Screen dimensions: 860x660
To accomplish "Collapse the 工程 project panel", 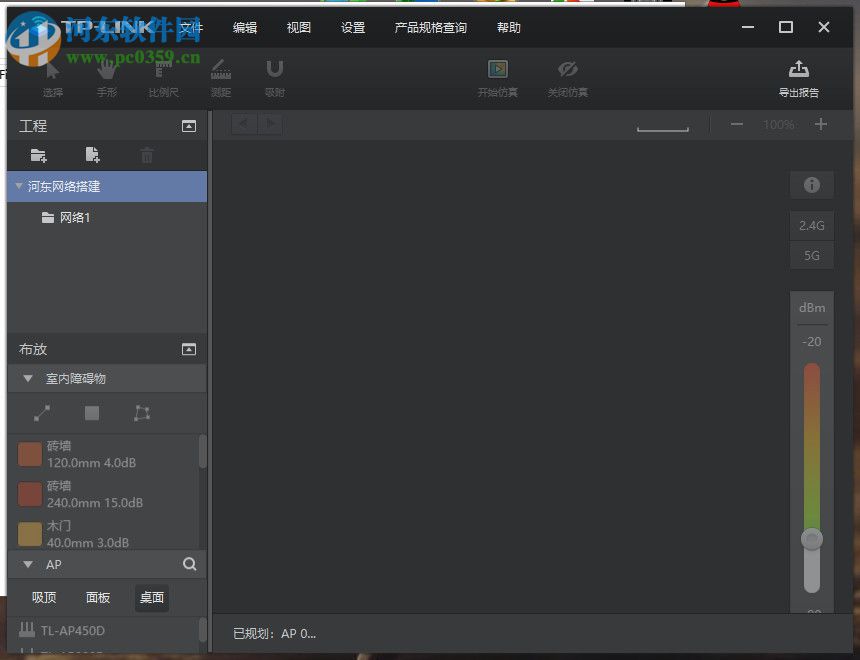I will coord(189,126).
